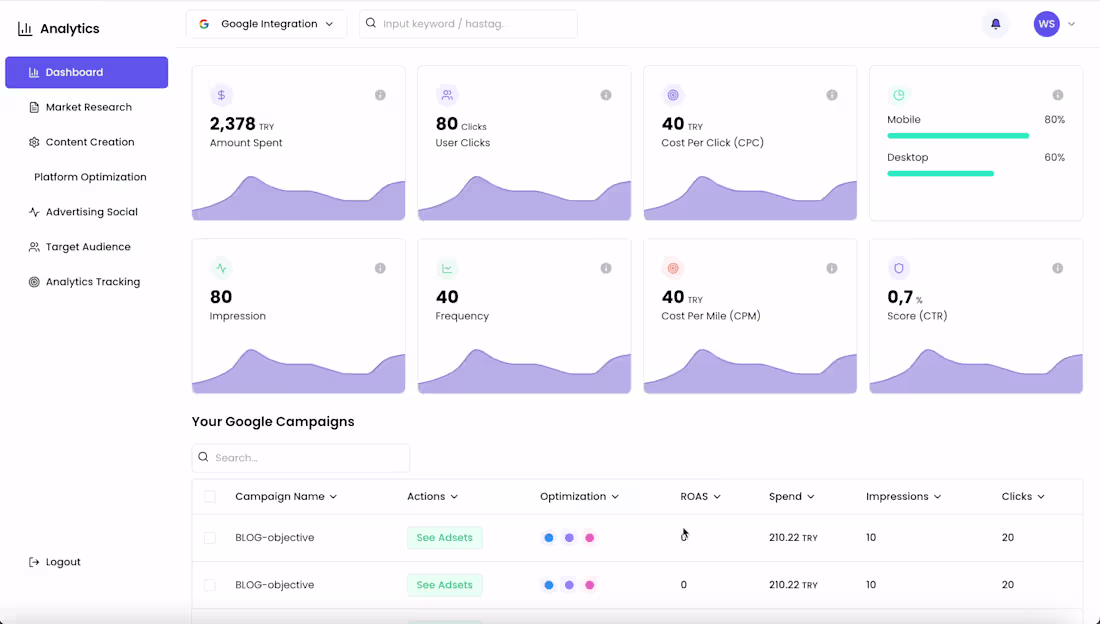Image resolution: width=1100 pixels, height=624 pixels.
Task: Select Platform Optimization from the sidebar
Action: point(92,177)
